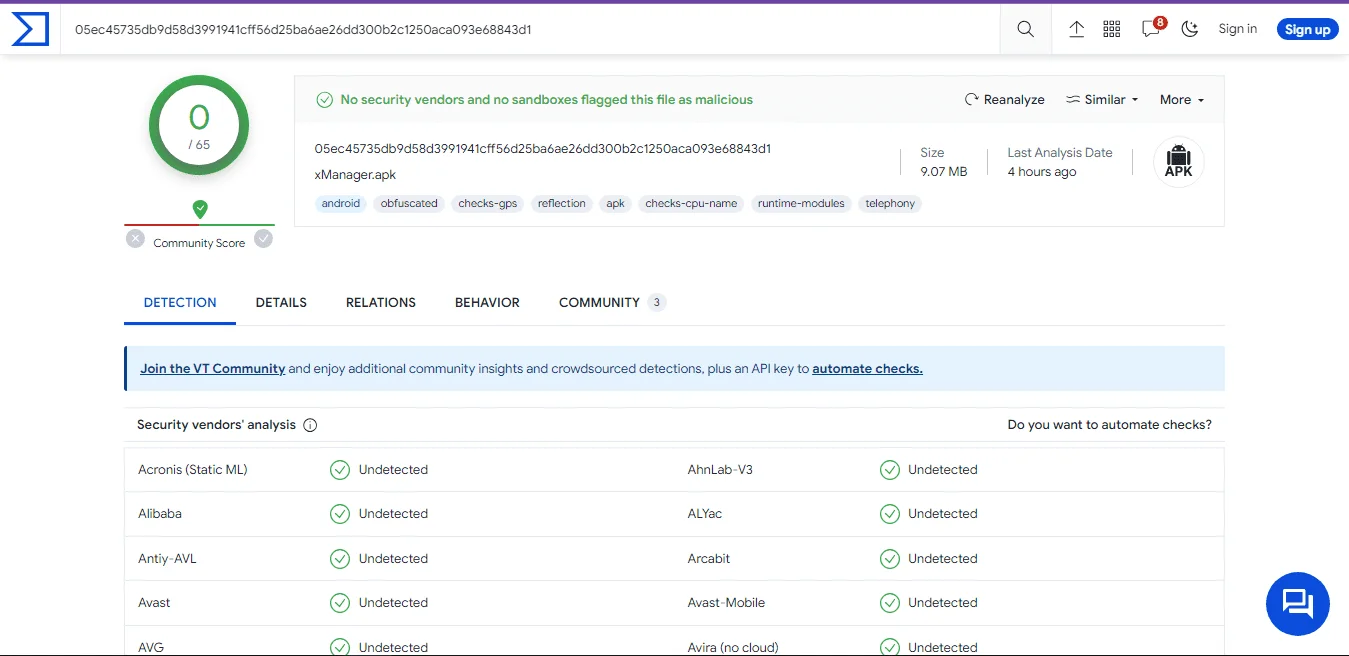Click the obfuscated tag

409,203
